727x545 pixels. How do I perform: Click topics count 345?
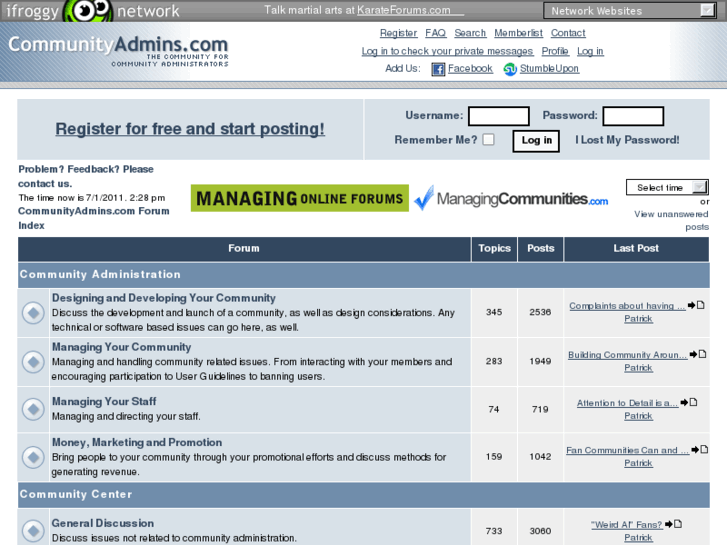(x=494, y=312)
